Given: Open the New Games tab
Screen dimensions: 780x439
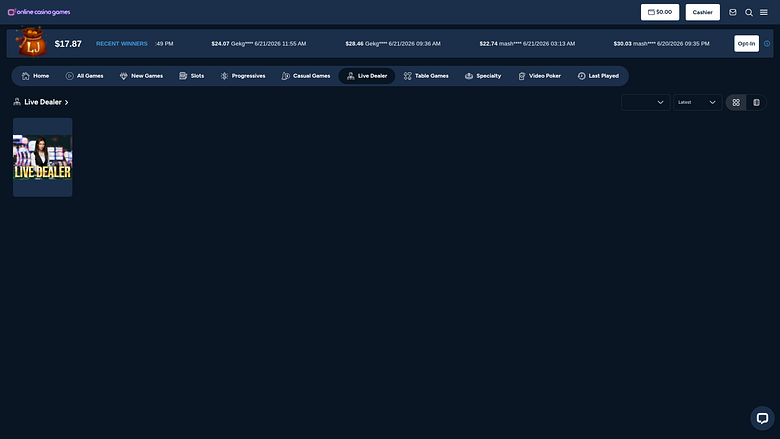Looking at the screenshot, I should (x=141, y=76).
